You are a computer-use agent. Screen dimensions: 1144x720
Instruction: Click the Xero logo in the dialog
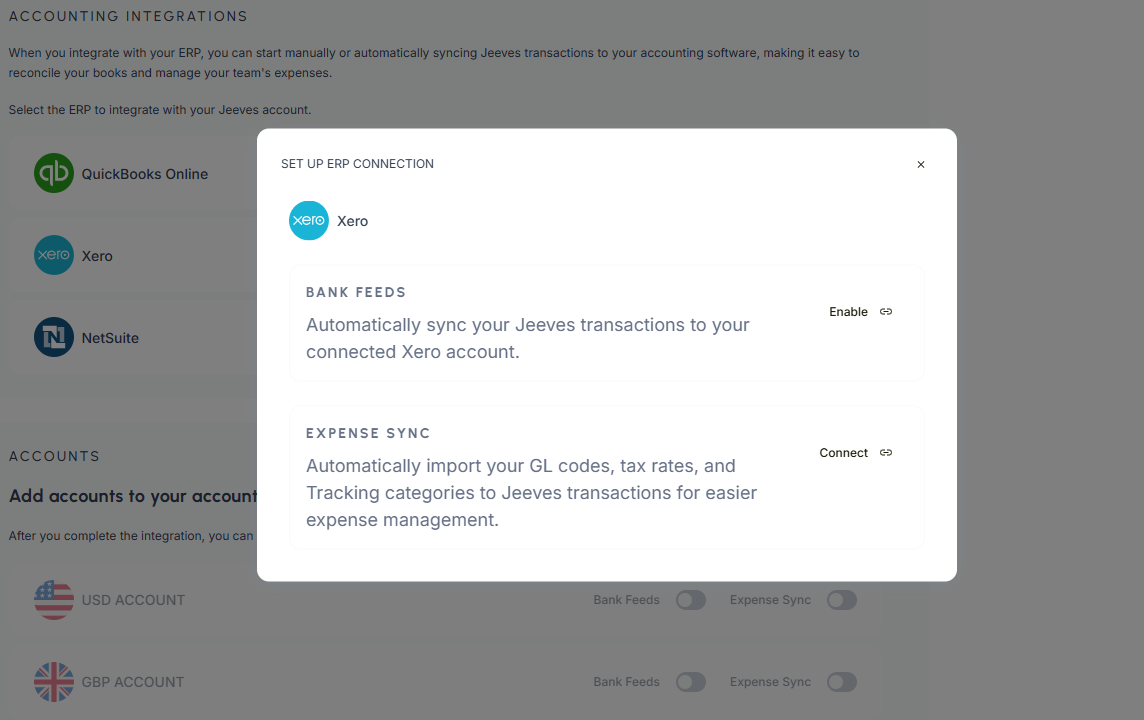309,221
